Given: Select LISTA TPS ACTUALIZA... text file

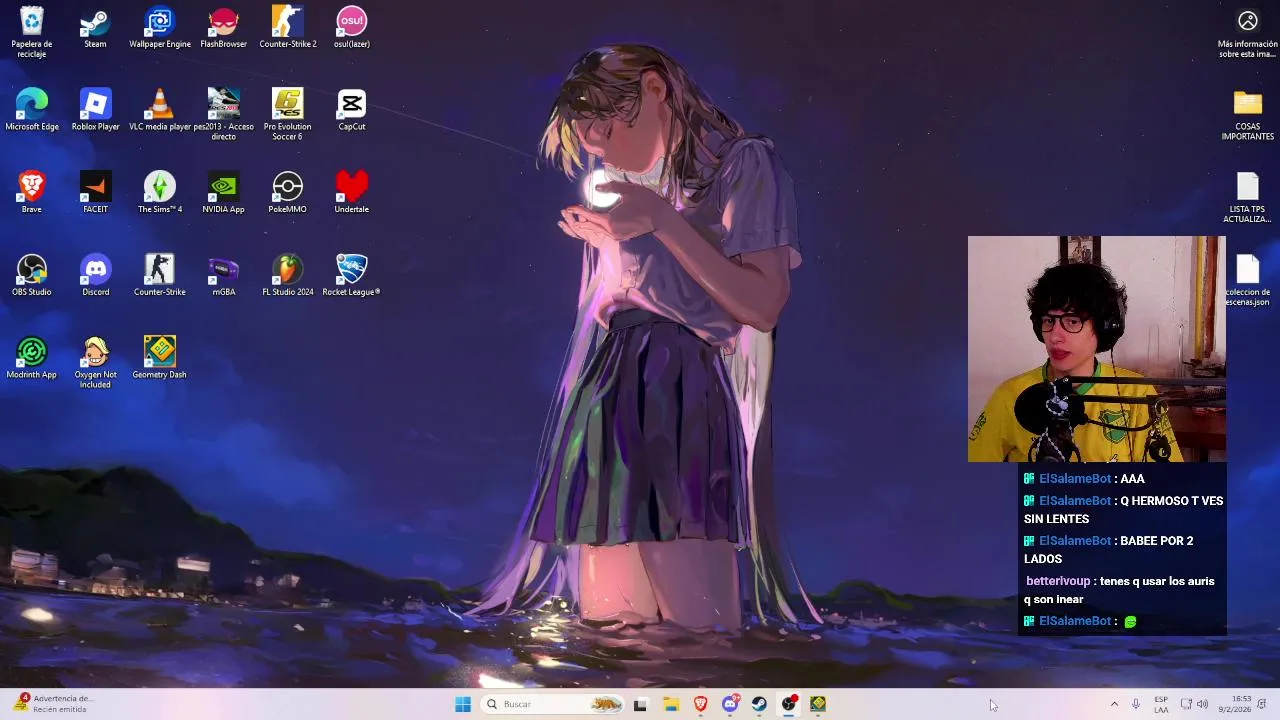Looking at the screenshot, I should [x=1247, y=198].
